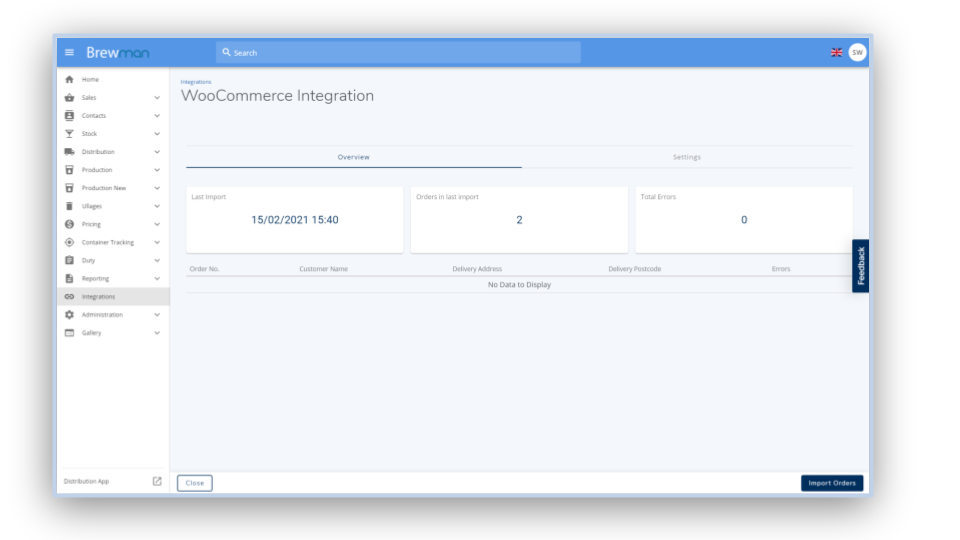Click the Pricing coin icon

[x=69, y=224]
